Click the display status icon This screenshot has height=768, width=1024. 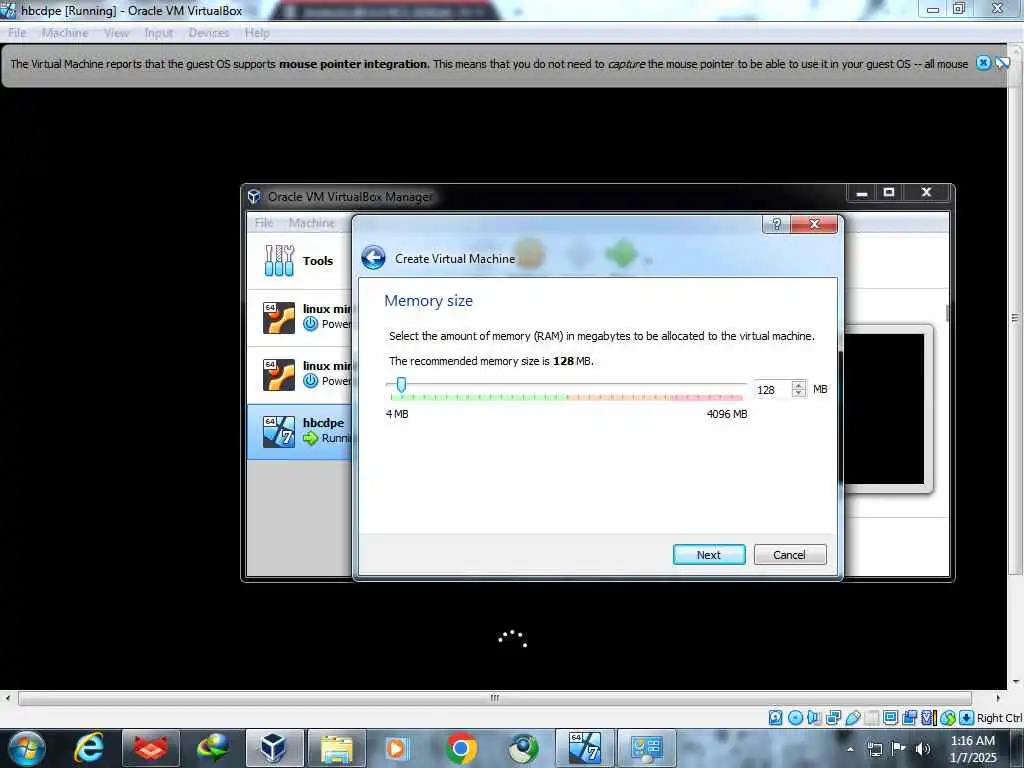coord(890,718)
